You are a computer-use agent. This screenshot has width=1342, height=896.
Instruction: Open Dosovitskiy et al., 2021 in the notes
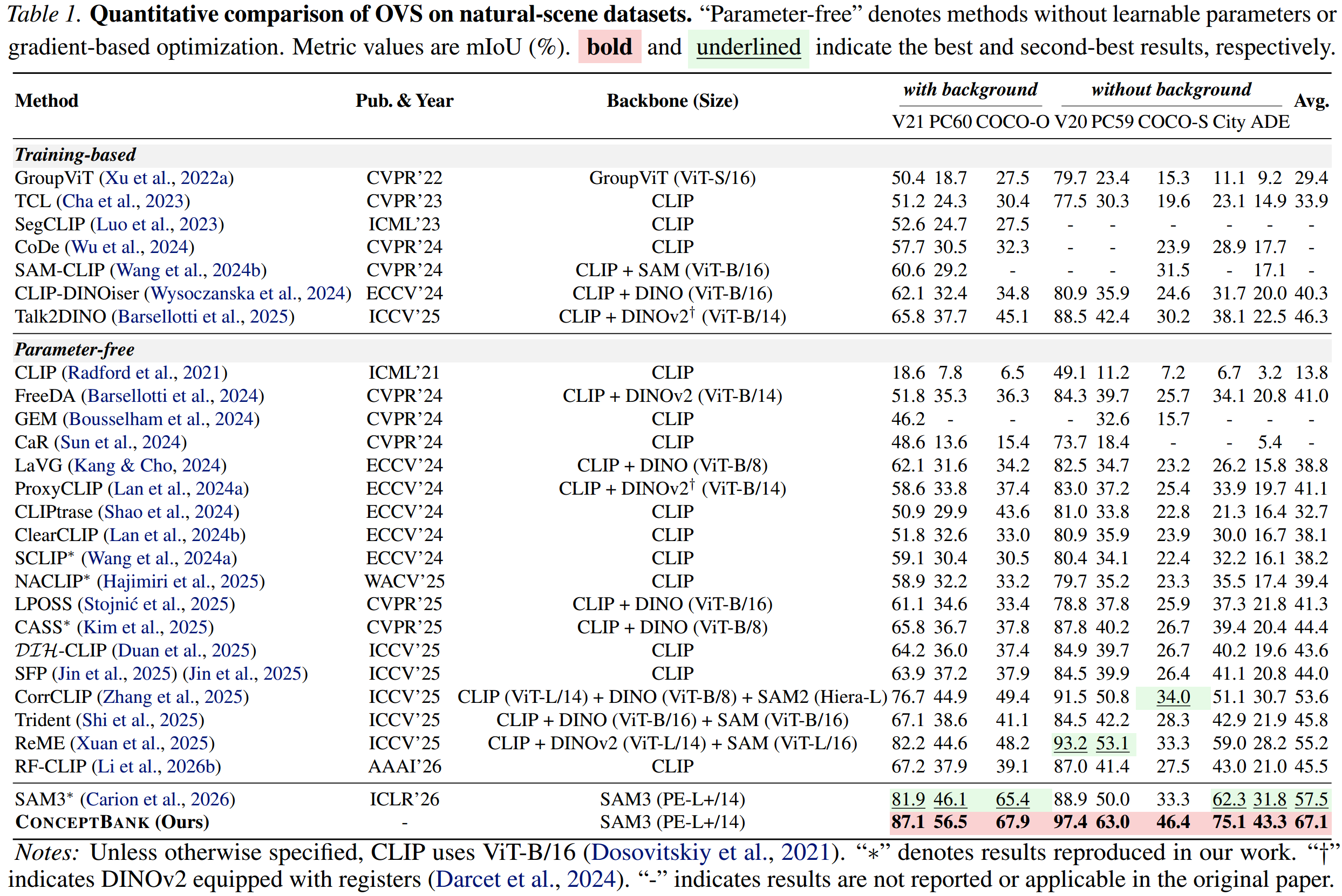click(x=711, y=852)
